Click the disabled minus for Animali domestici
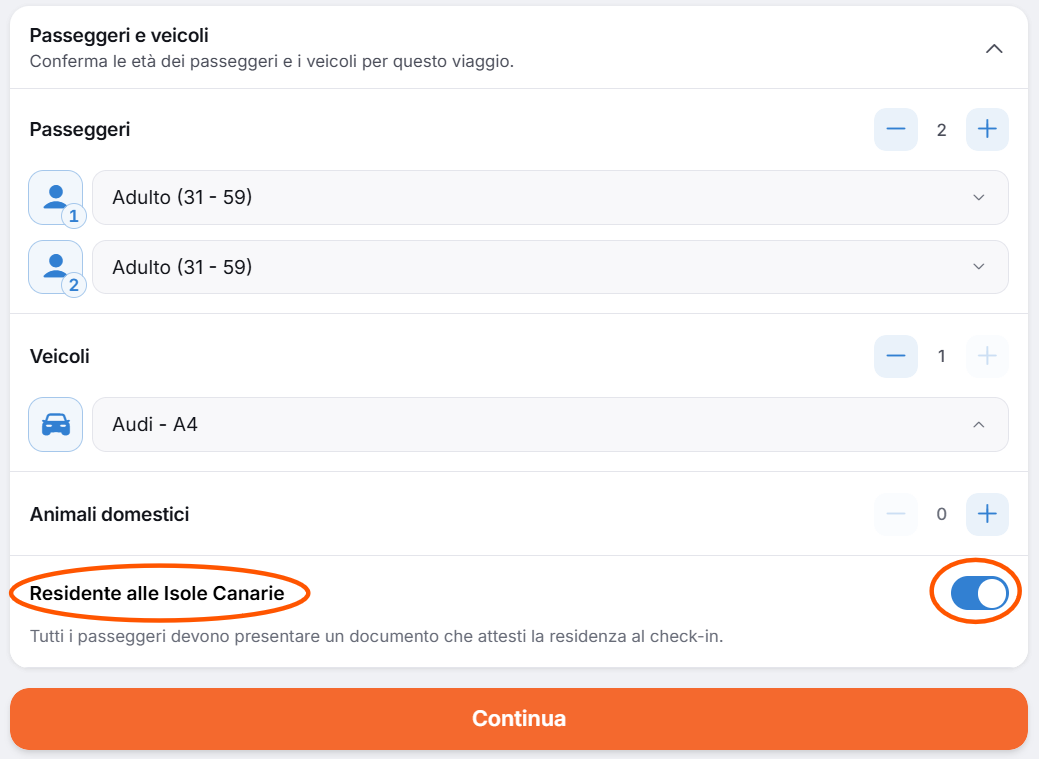 click(896, 514)
